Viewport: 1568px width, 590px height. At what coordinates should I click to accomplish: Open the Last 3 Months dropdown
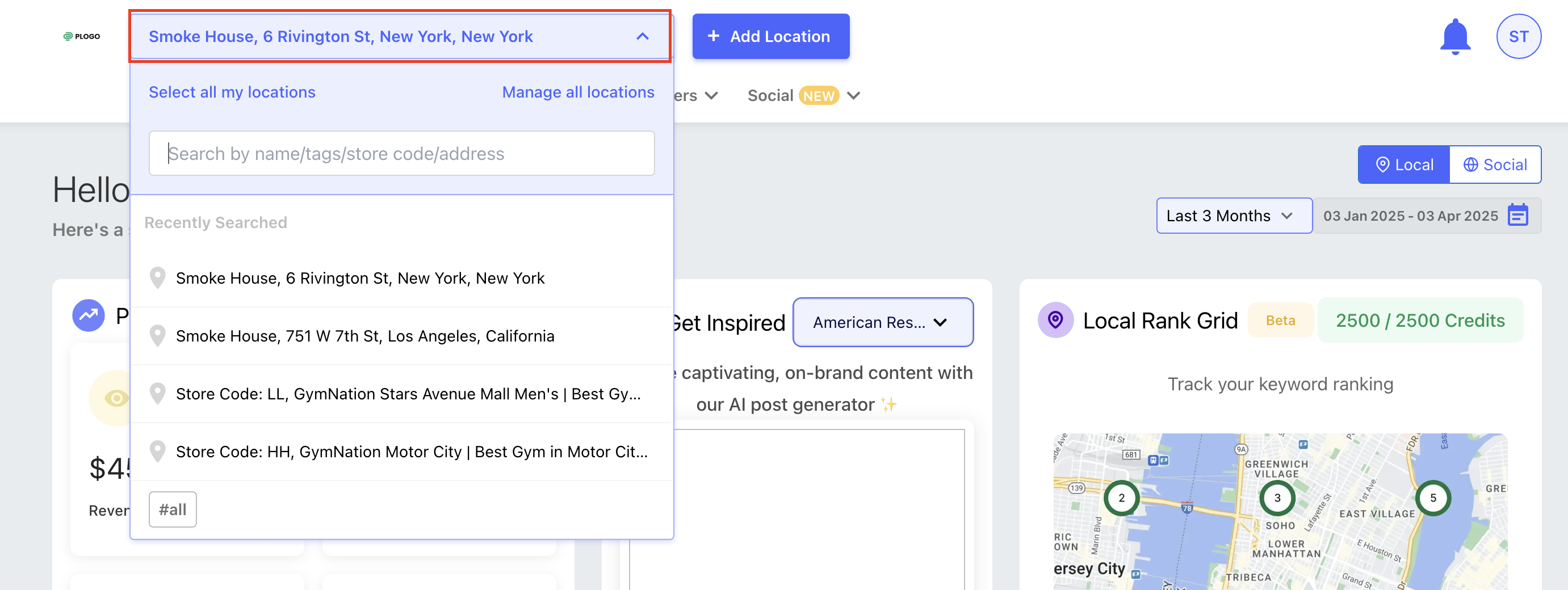tap(1234, 216)
